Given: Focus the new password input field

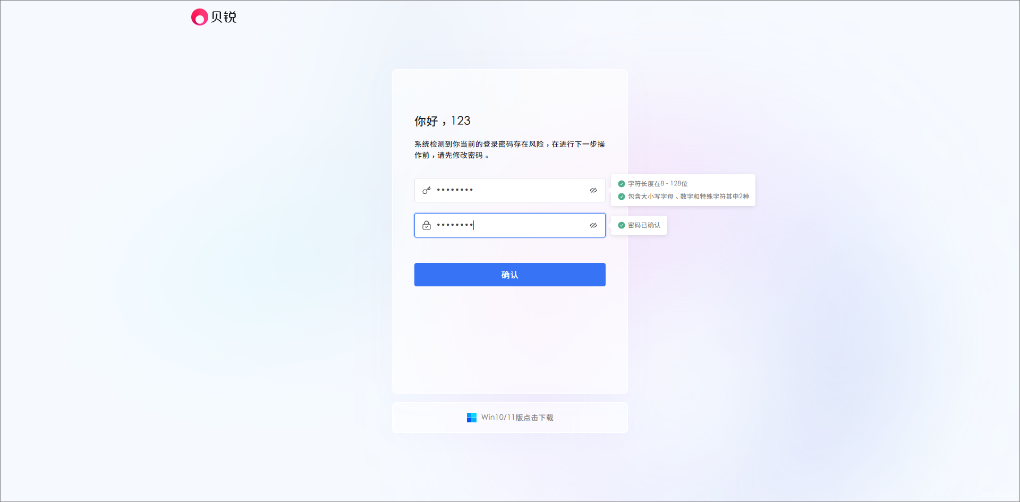Looking at the screenshot, I should 510,190.
